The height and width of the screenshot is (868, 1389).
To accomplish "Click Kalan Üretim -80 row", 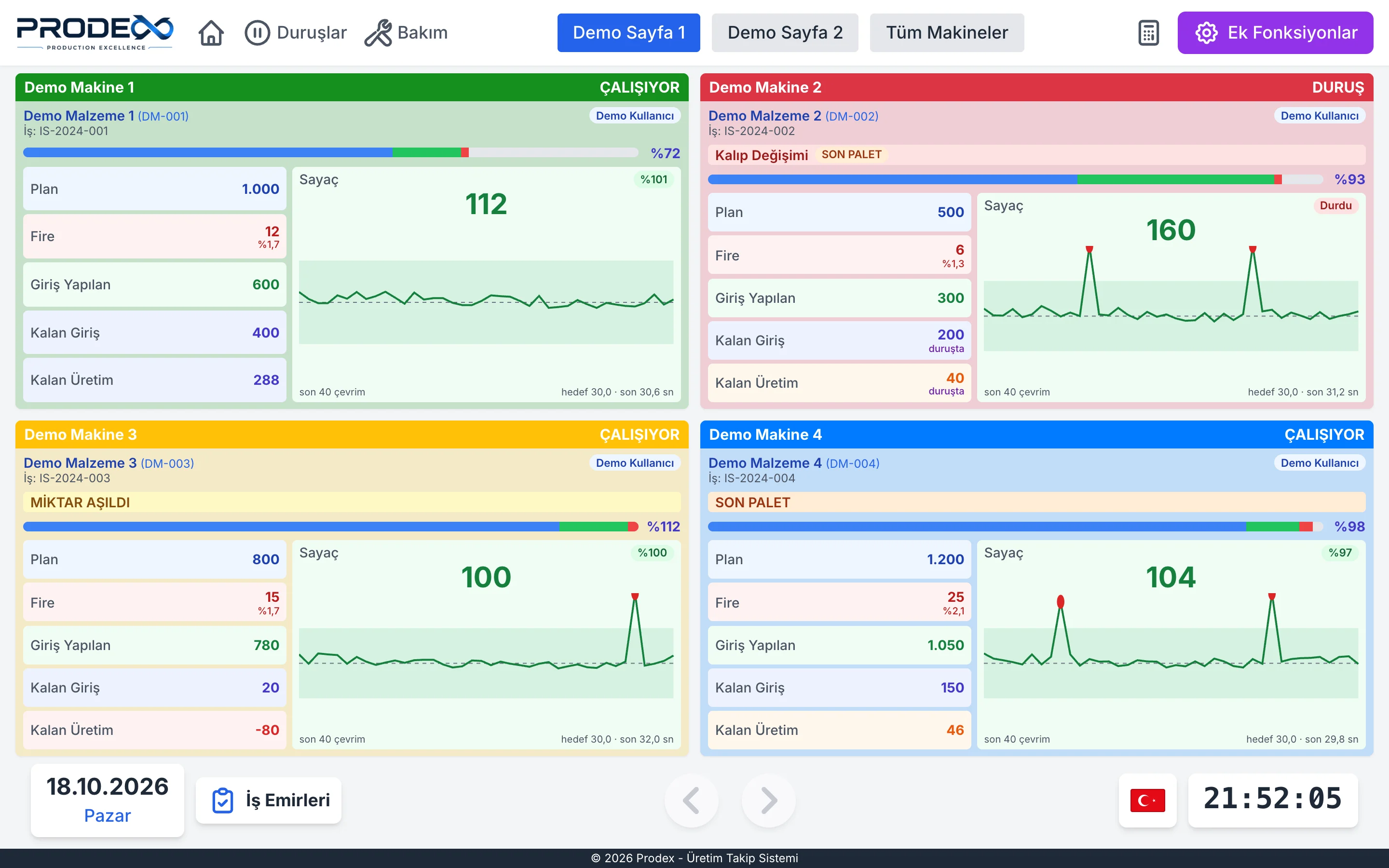I will pyautogui.click(x=154, y=730).
